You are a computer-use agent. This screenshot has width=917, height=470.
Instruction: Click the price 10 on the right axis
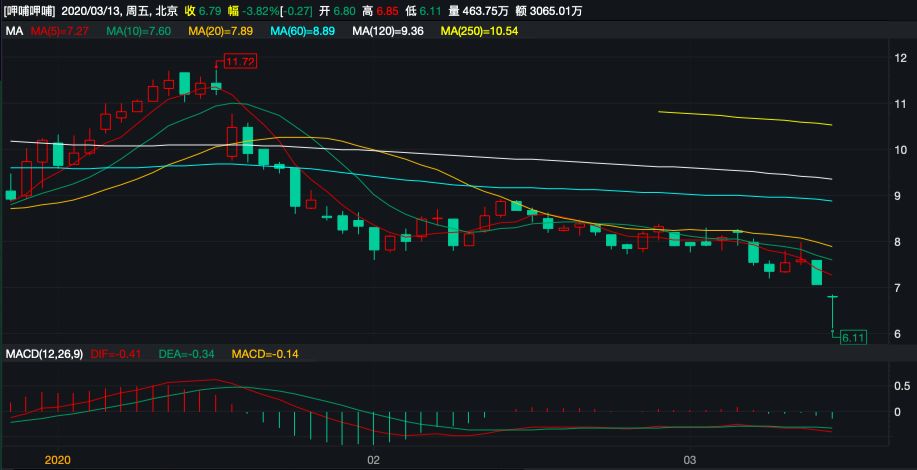(x=900, y=150)
